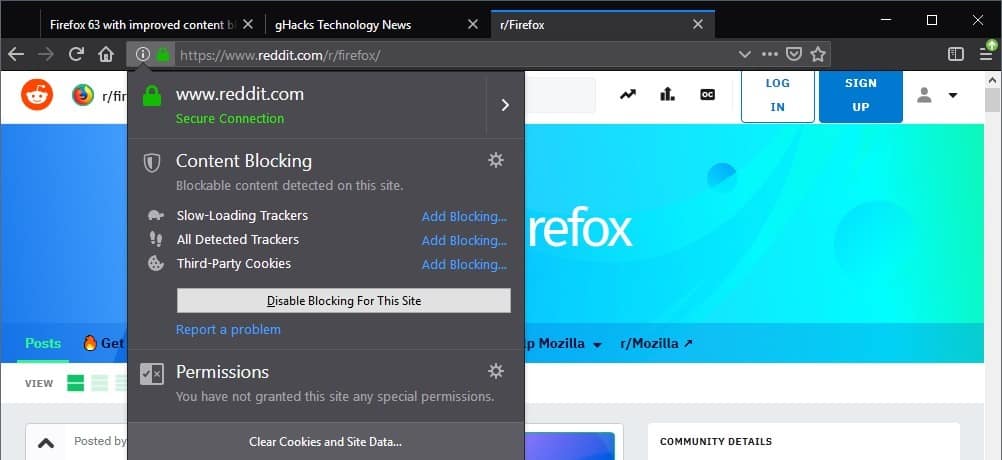1002x460 pixels.
Task: Reload the current page
Action: coord(76,54)
